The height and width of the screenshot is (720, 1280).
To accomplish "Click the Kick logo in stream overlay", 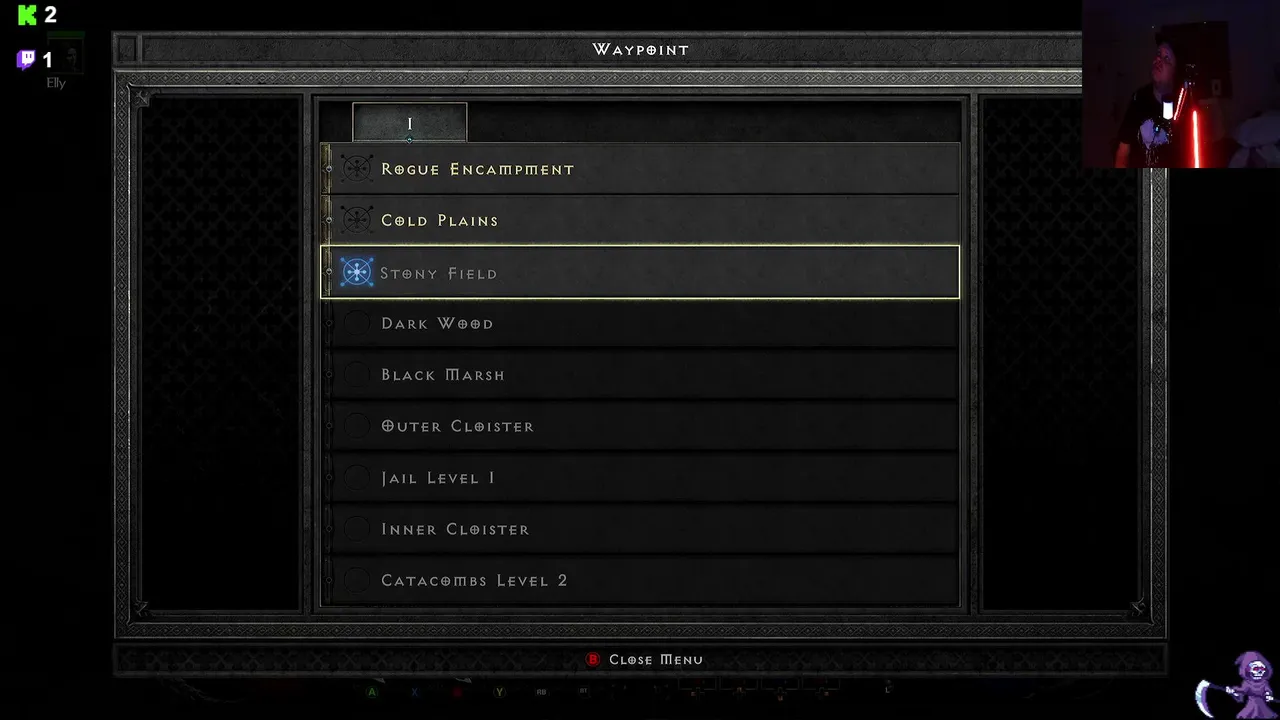I will coord(28,14).
